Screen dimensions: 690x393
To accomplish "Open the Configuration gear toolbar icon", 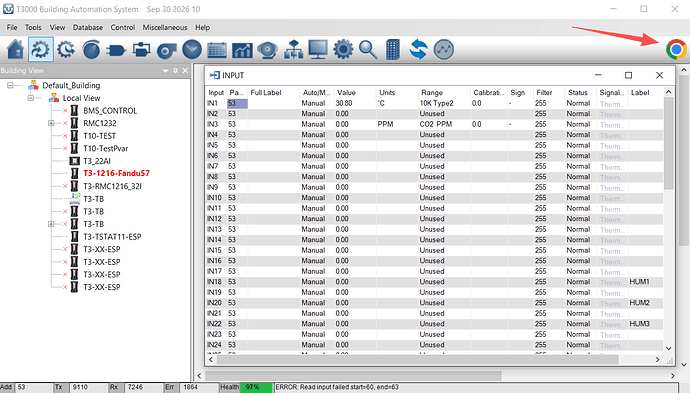I will 343,49.
